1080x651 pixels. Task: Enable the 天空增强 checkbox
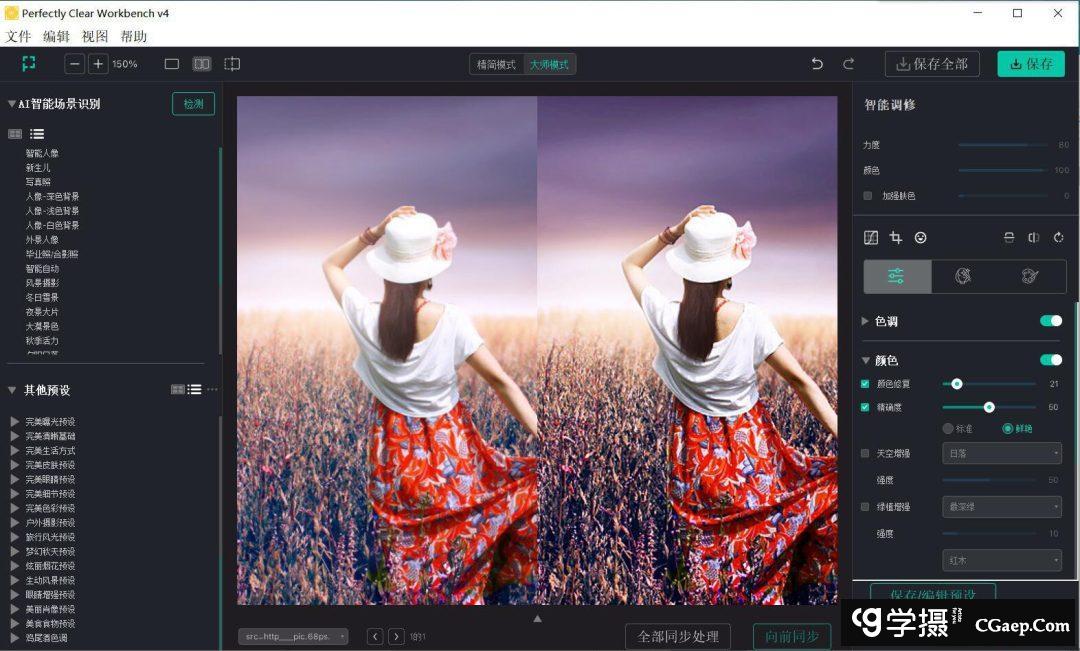(866, 454)
